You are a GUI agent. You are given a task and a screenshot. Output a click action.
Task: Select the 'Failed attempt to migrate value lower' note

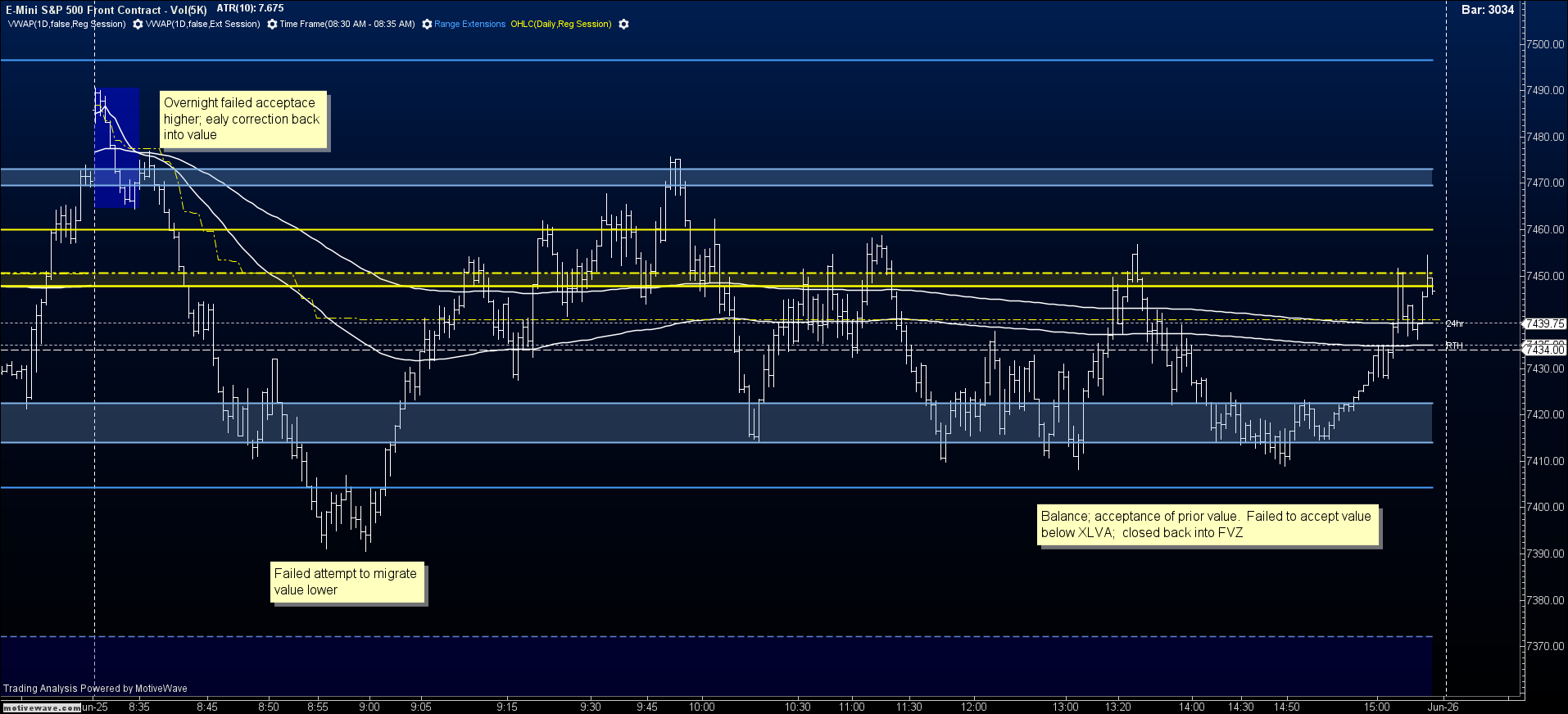pos(347,582)
